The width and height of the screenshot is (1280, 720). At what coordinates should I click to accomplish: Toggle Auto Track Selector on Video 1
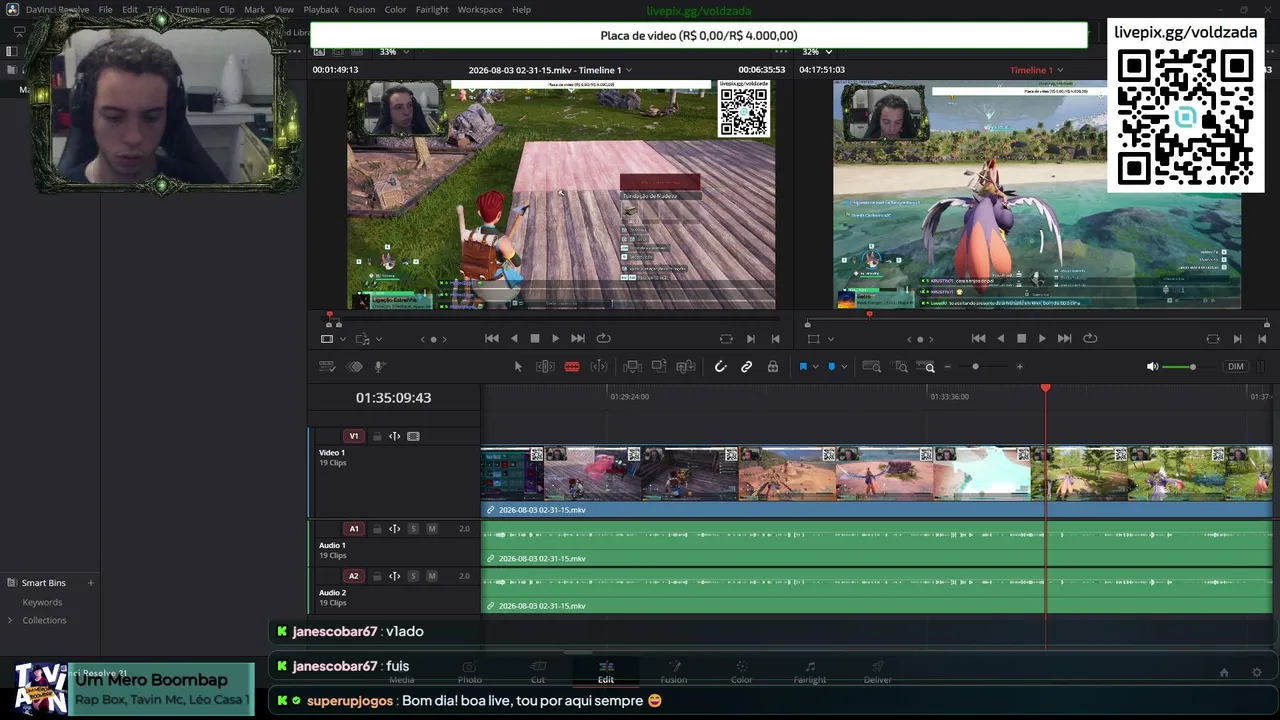395,436
